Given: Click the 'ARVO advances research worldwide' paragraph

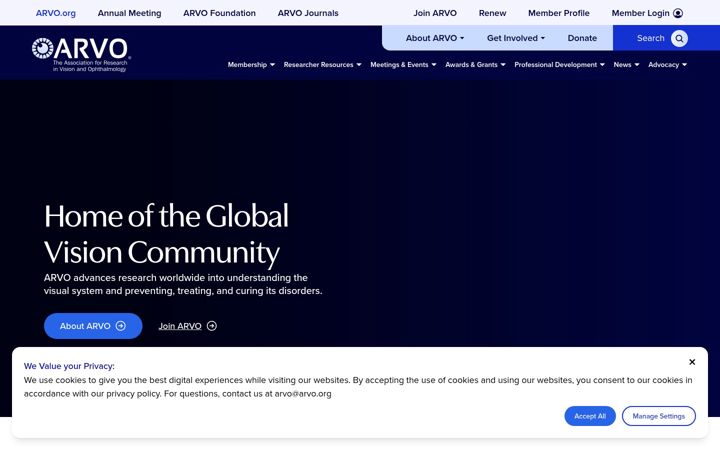Looking at the screenshot, I should tap(183, 284).
